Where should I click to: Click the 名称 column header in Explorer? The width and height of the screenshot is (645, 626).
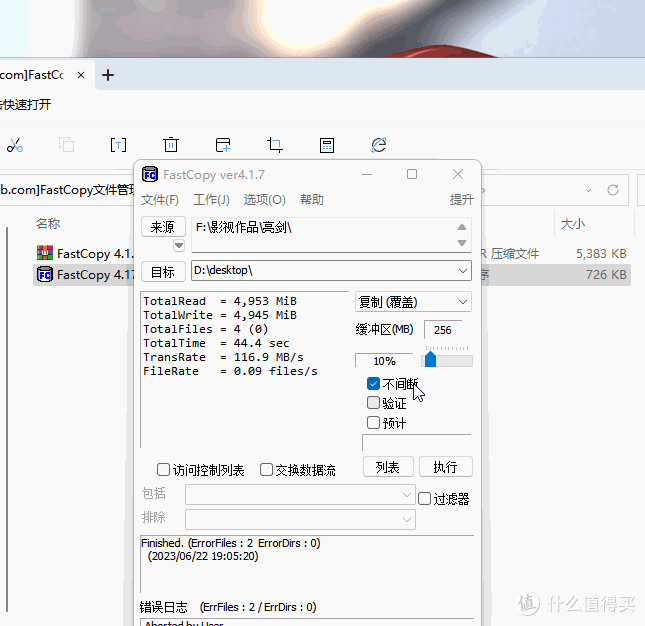[48, 224]
